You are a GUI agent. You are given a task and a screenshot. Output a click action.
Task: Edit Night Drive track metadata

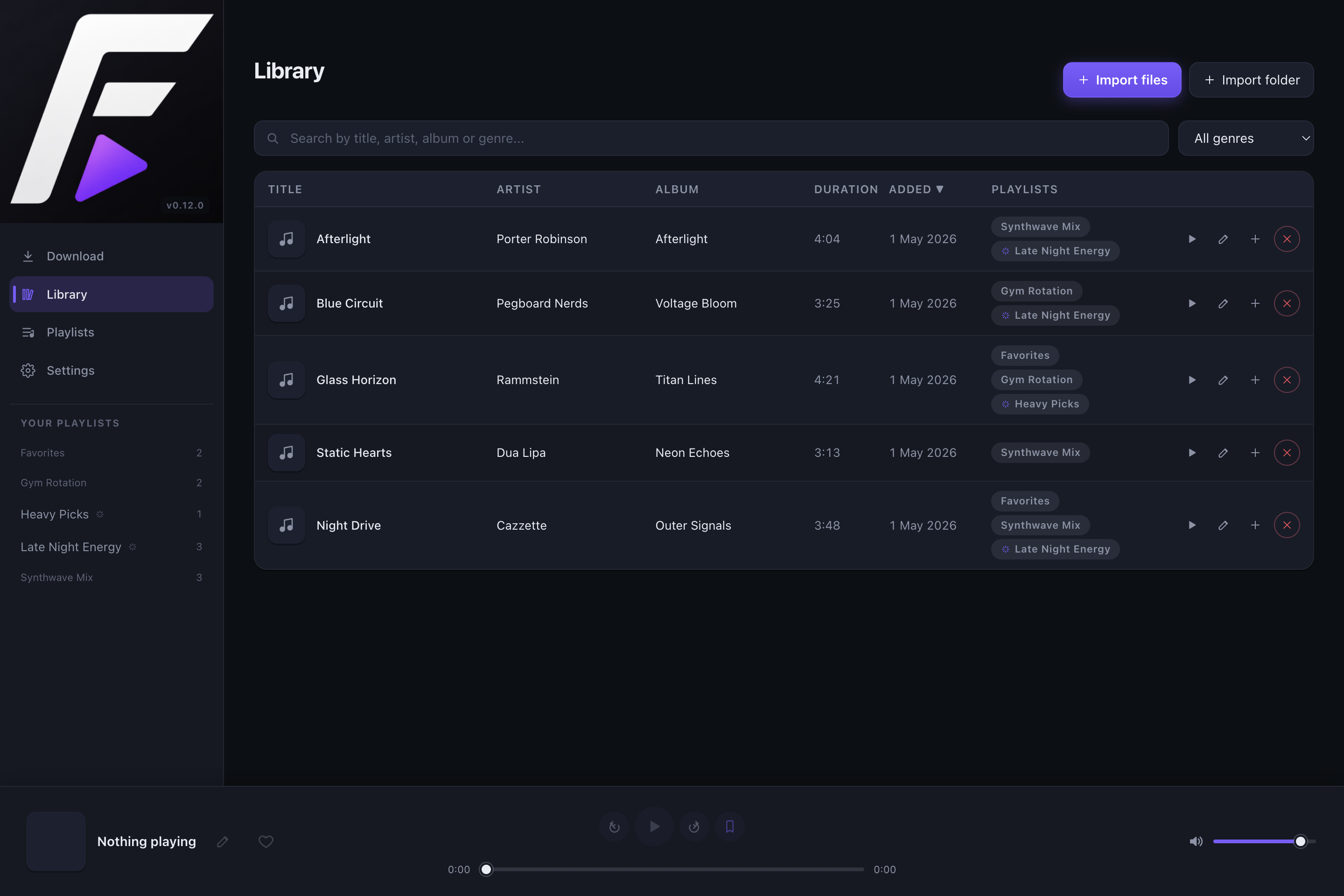click(1223, 525)
